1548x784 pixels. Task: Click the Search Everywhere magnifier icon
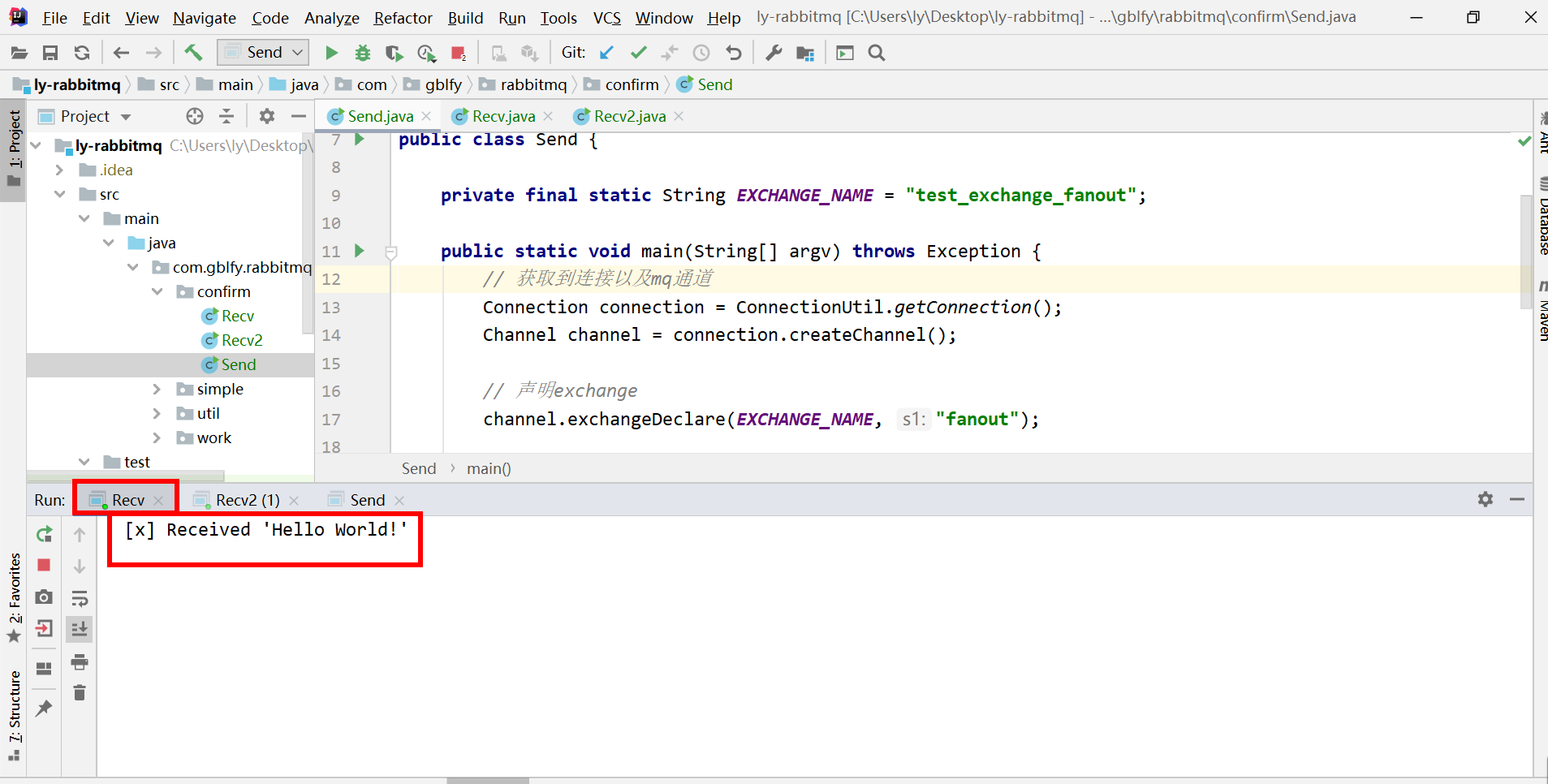[x=877, y=53]
